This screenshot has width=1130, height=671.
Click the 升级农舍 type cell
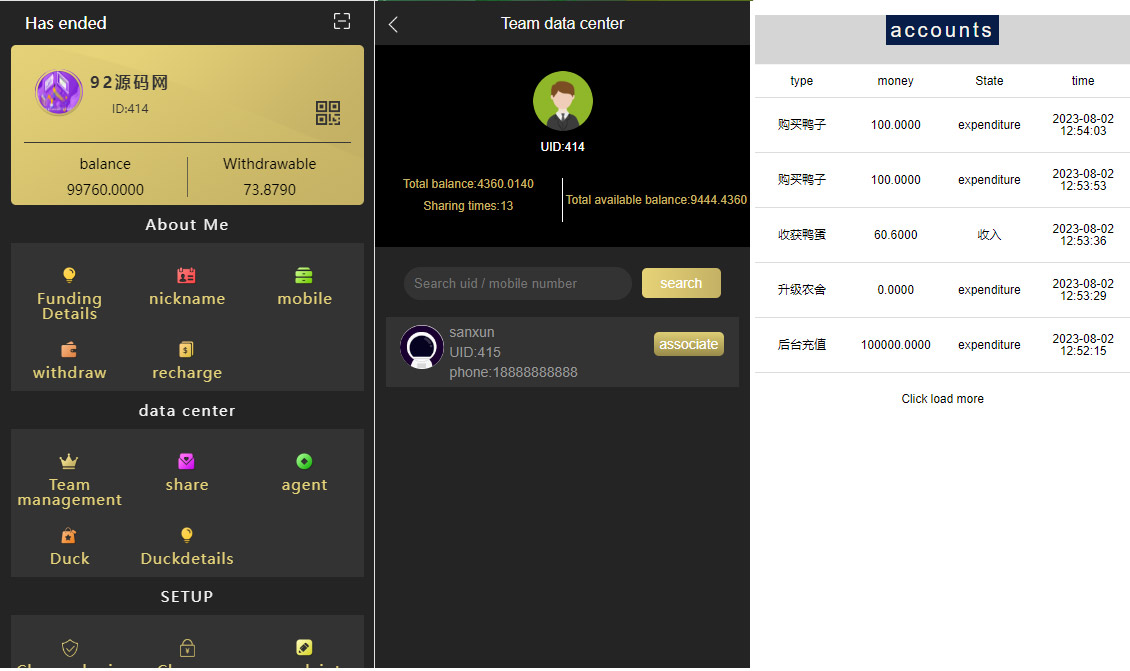[x=801, y=290]
